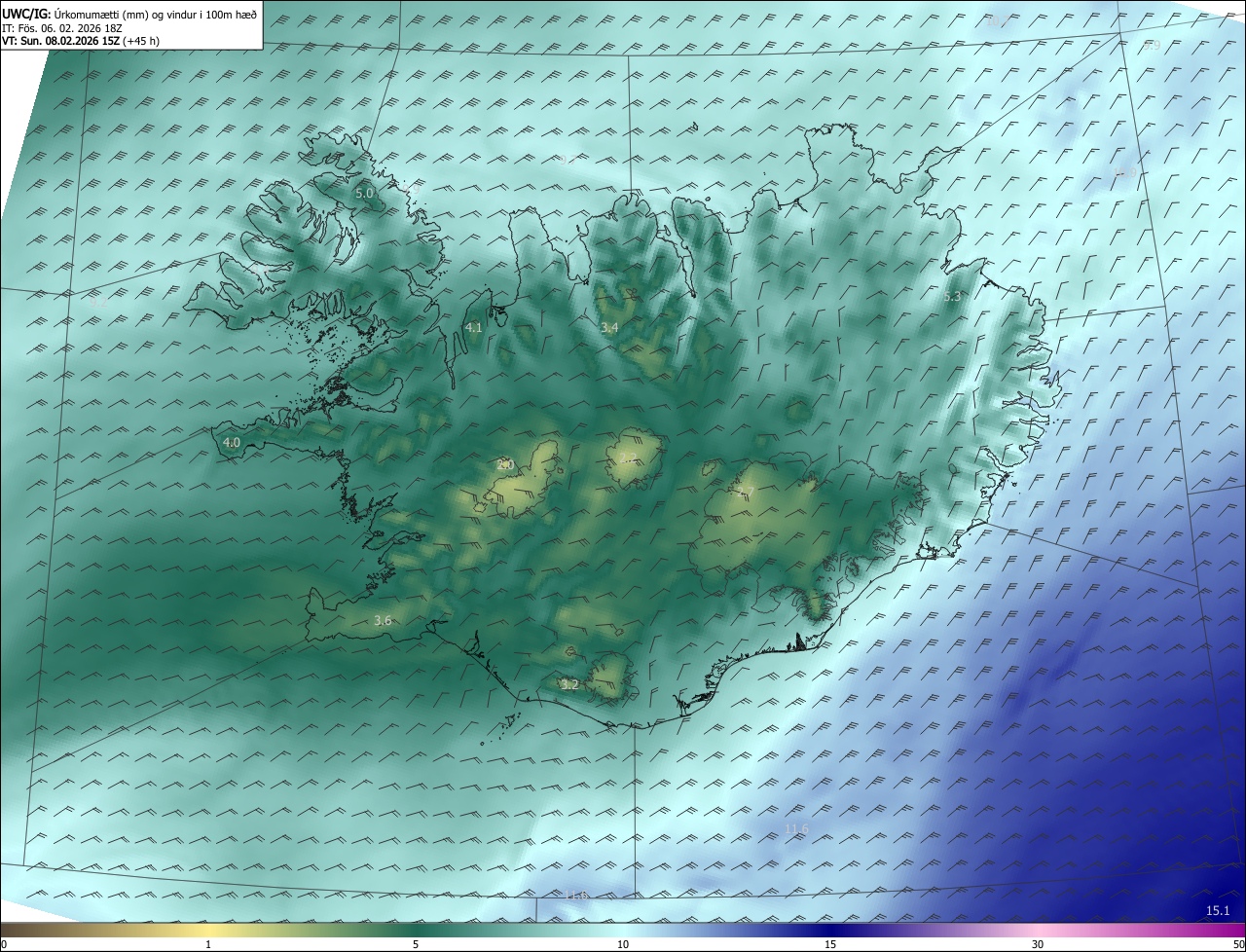Click the magenta end of the color scale above tick 50

click(x=1236, y=930)
